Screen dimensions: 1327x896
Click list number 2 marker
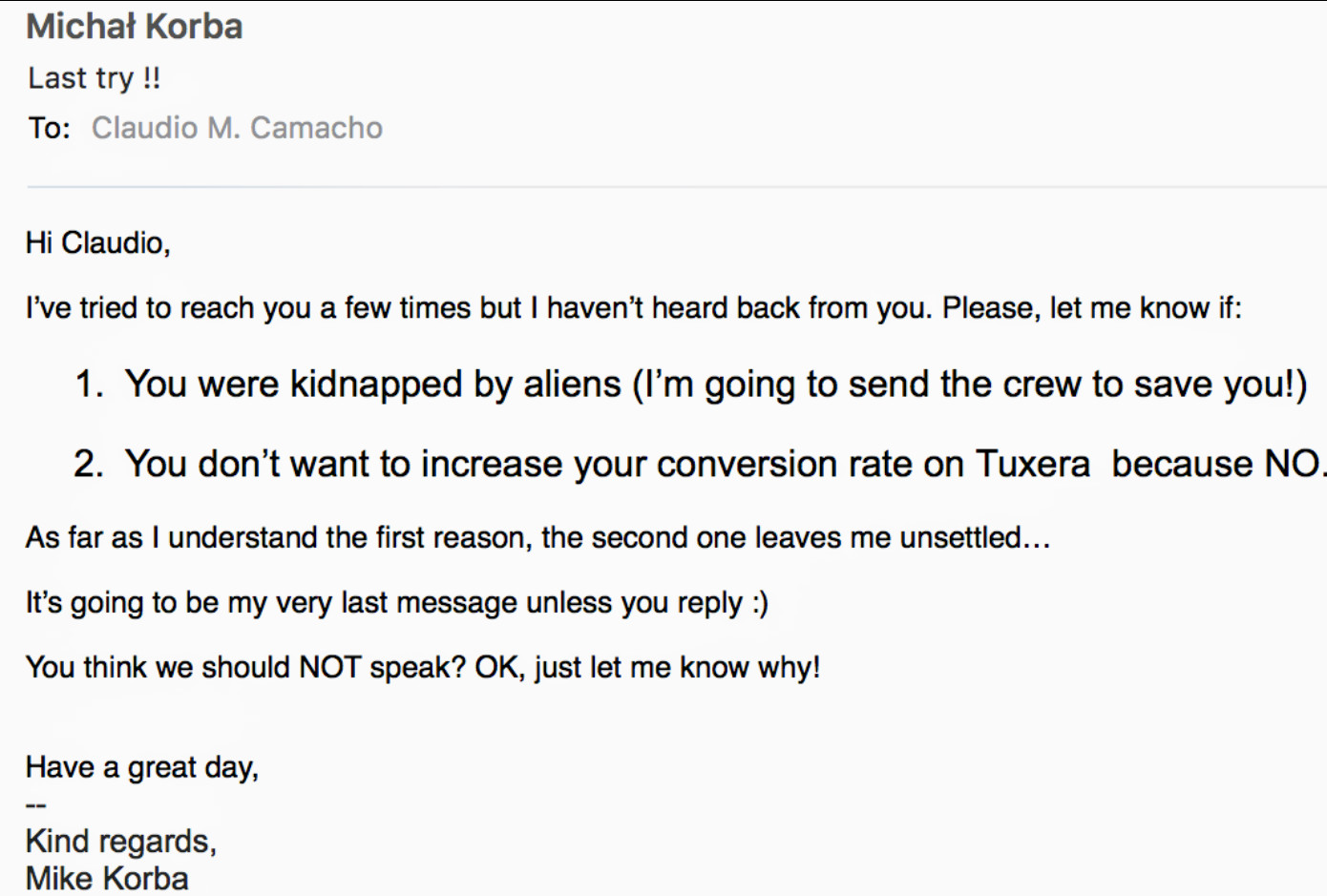click(x=89, y=464)
